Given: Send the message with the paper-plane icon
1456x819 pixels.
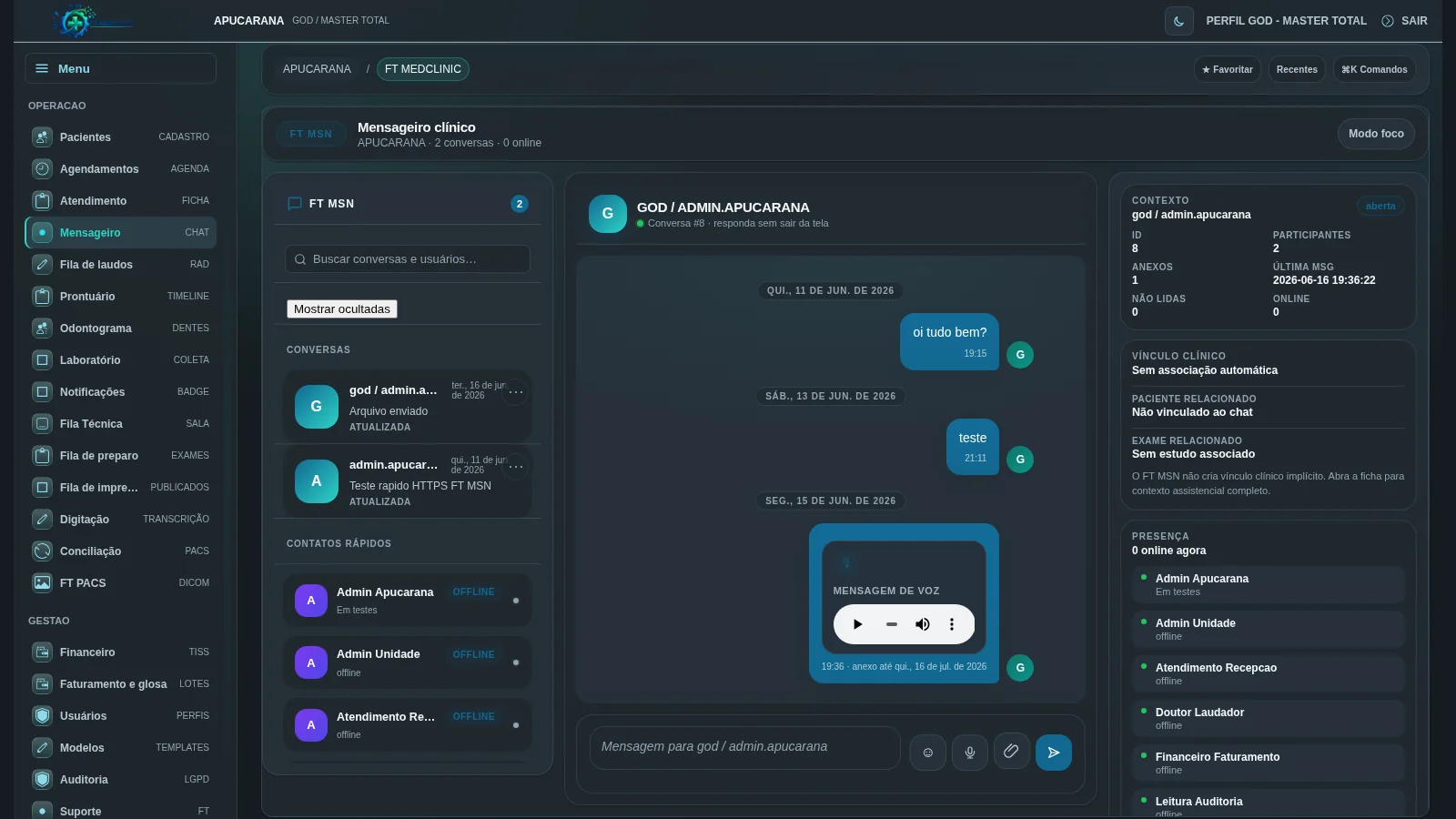Looking at the screenshot, I should point(1053,753).
